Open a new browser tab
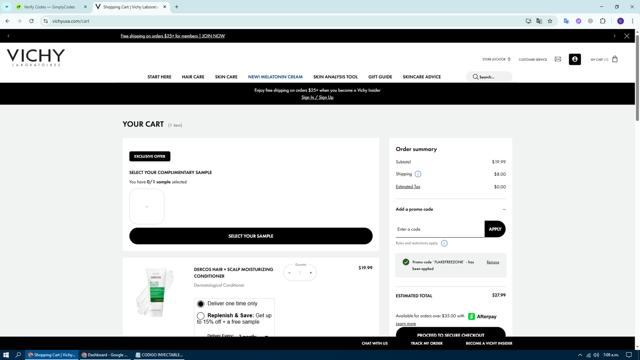The height and width of the screenshot is (360, 640). [176, 7]
